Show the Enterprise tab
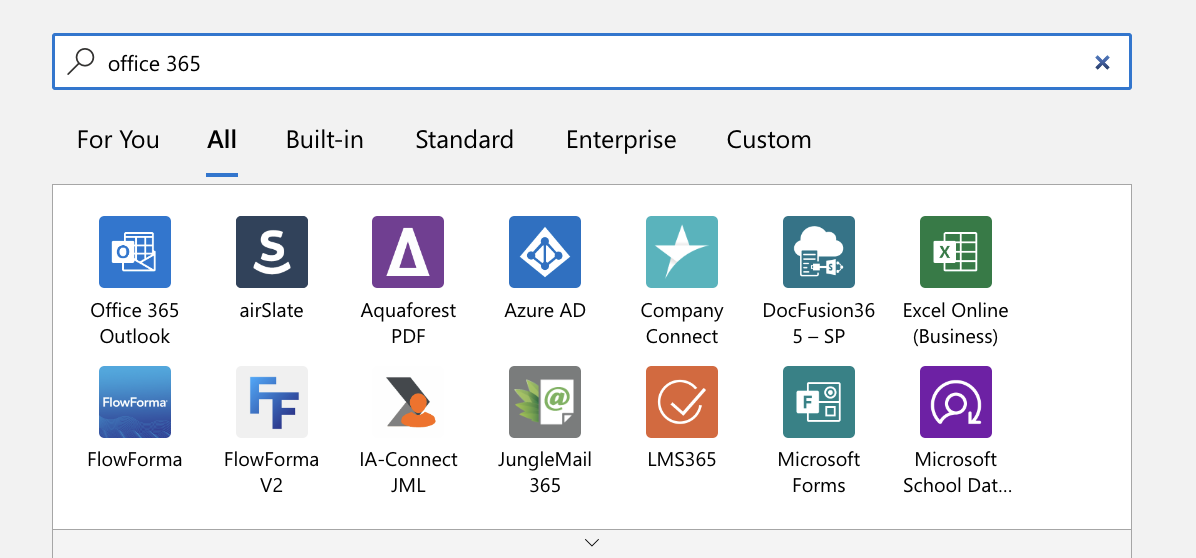The width and height of the screenshot is (1196, 558). pyautogui.click(x=621, y=140)
